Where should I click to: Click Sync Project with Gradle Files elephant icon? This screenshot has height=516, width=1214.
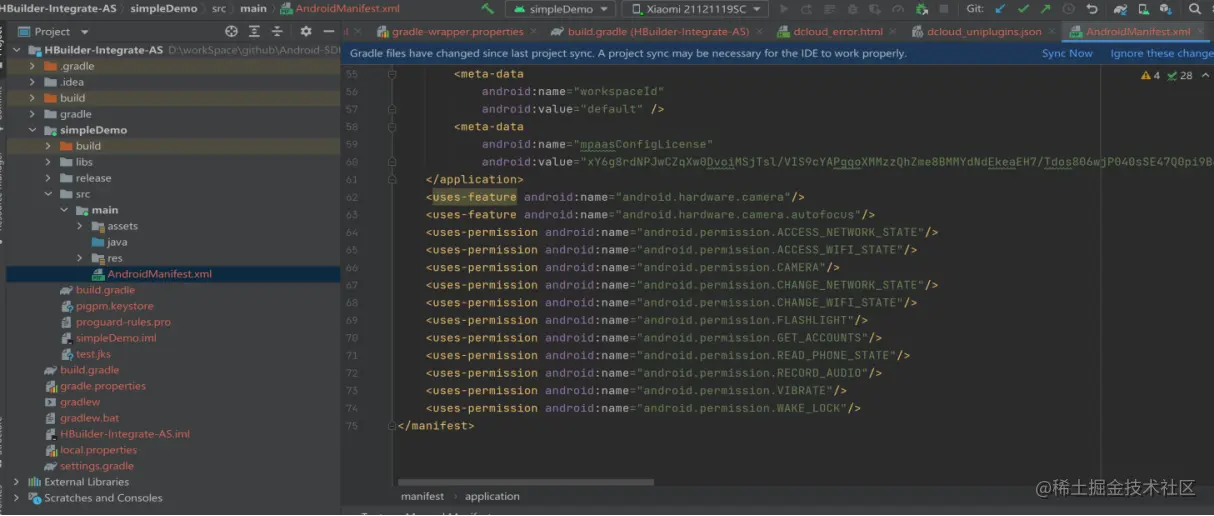tap(1121, 9)
